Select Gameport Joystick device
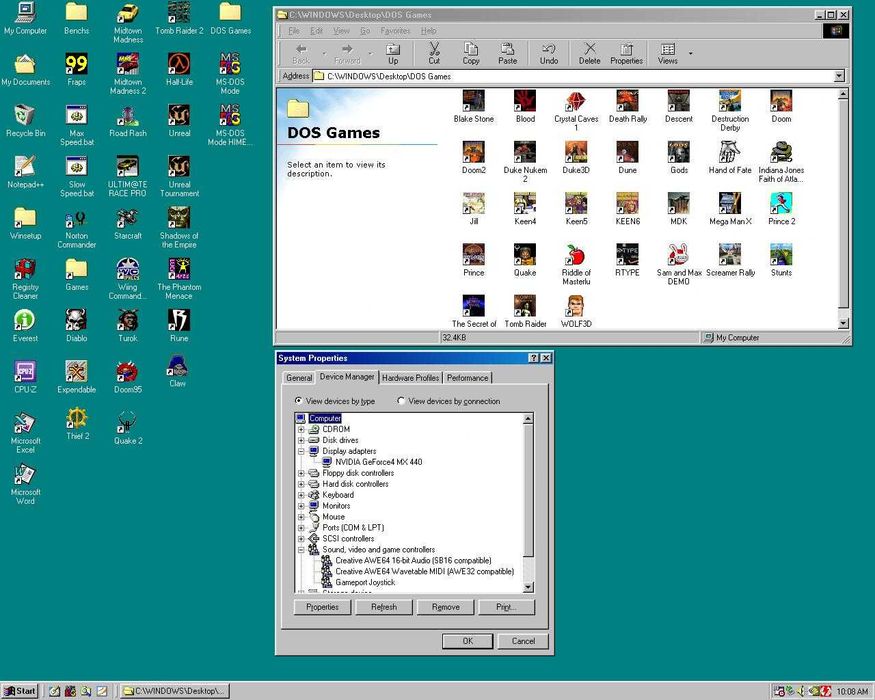Viewport: 875px width, 700px height. (x=365, y=582)
